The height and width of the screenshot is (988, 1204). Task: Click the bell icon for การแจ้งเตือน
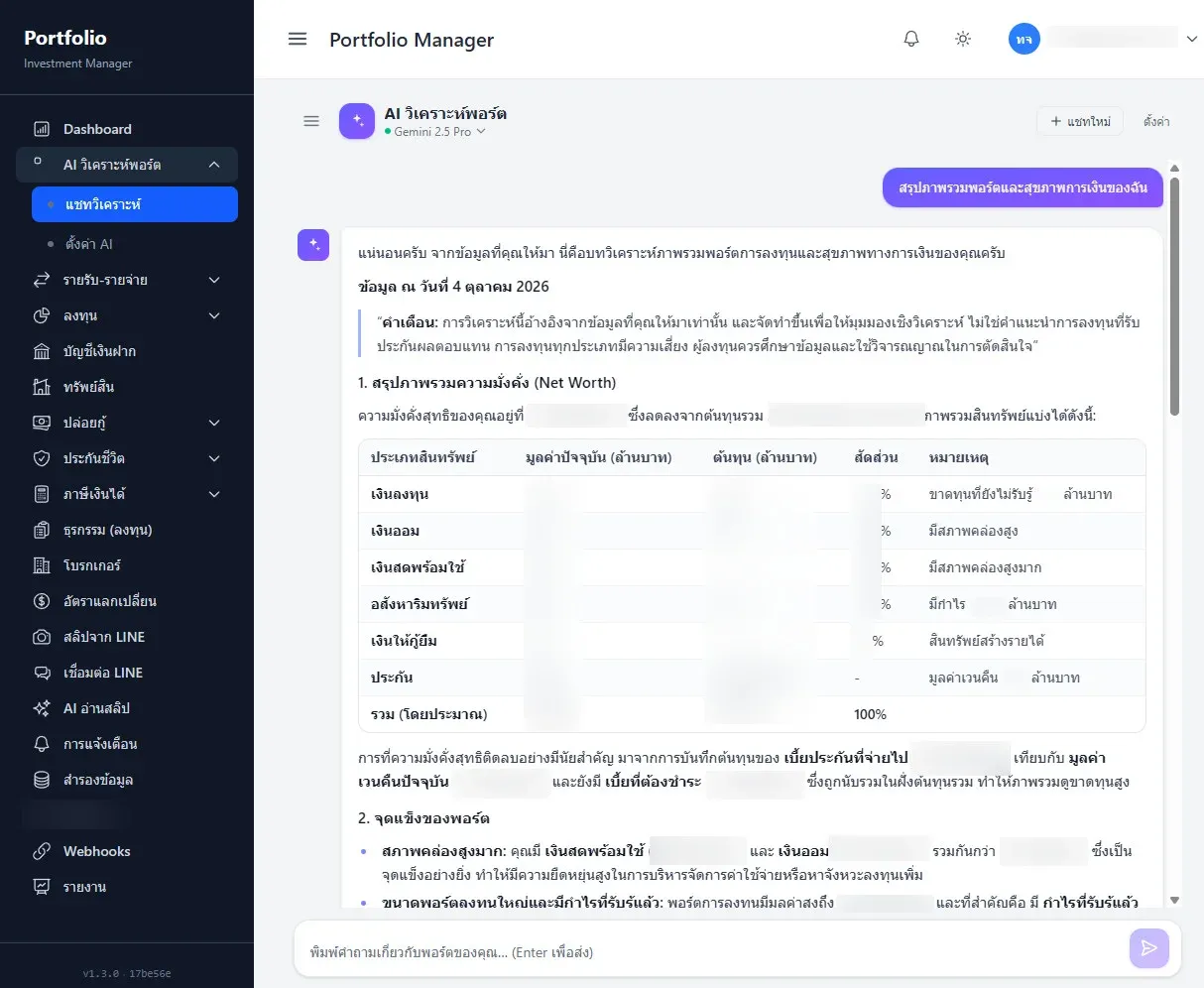[42, 744]
